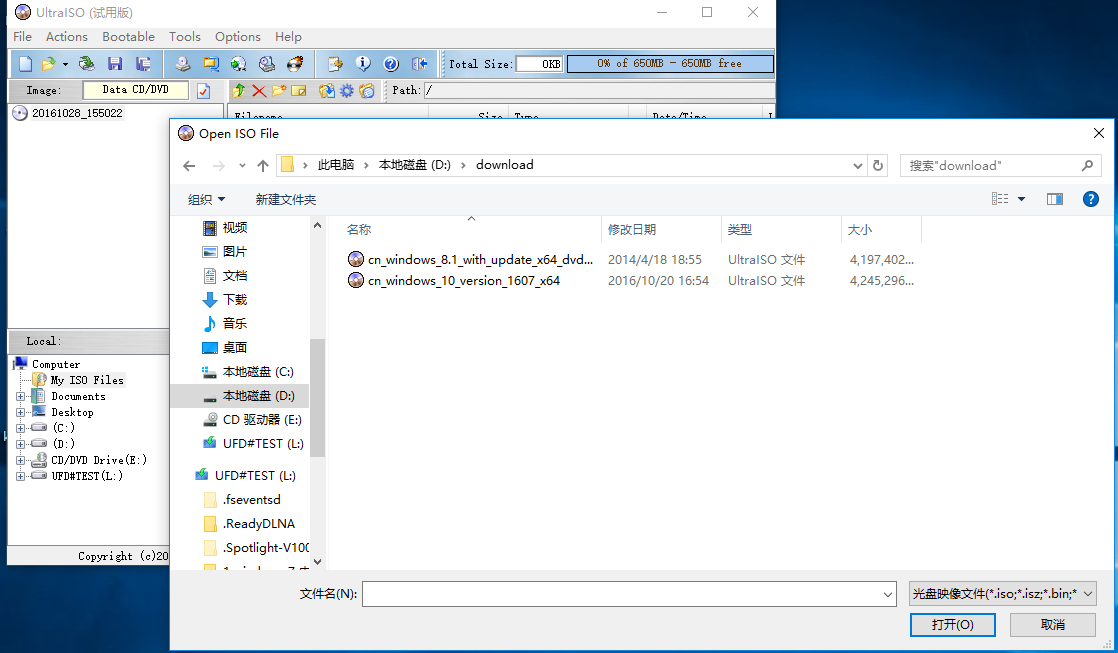Open the Actions menu
This screenshot has width=1118, height=653.
pyautogui.click(x=66, y=36)
